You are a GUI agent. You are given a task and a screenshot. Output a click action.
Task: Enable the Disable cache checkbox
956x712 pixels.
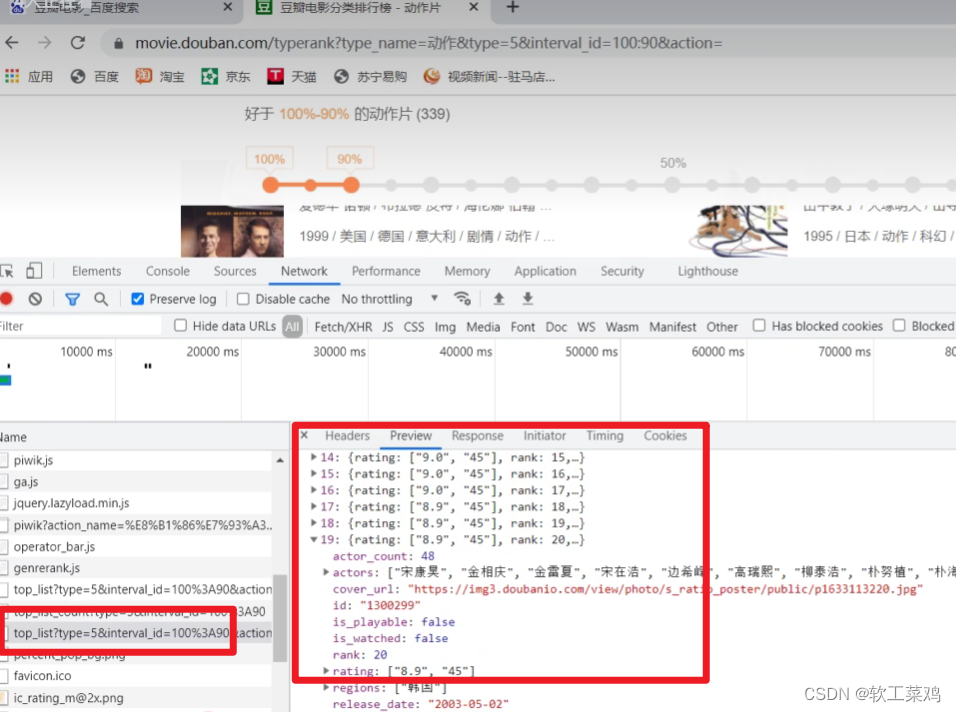243,299
